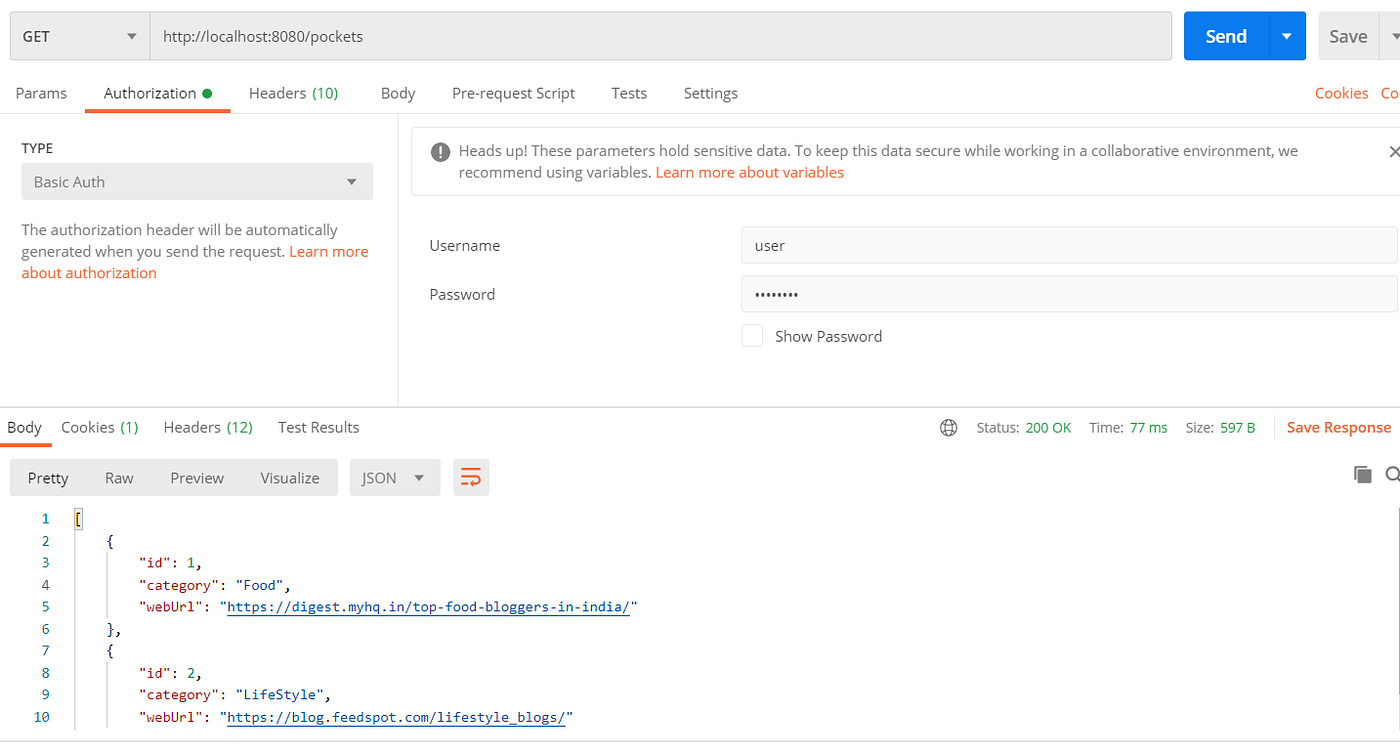Click the Heads up warning exclamation icon
1400x744 pixels.
click(x=440, y=151)
